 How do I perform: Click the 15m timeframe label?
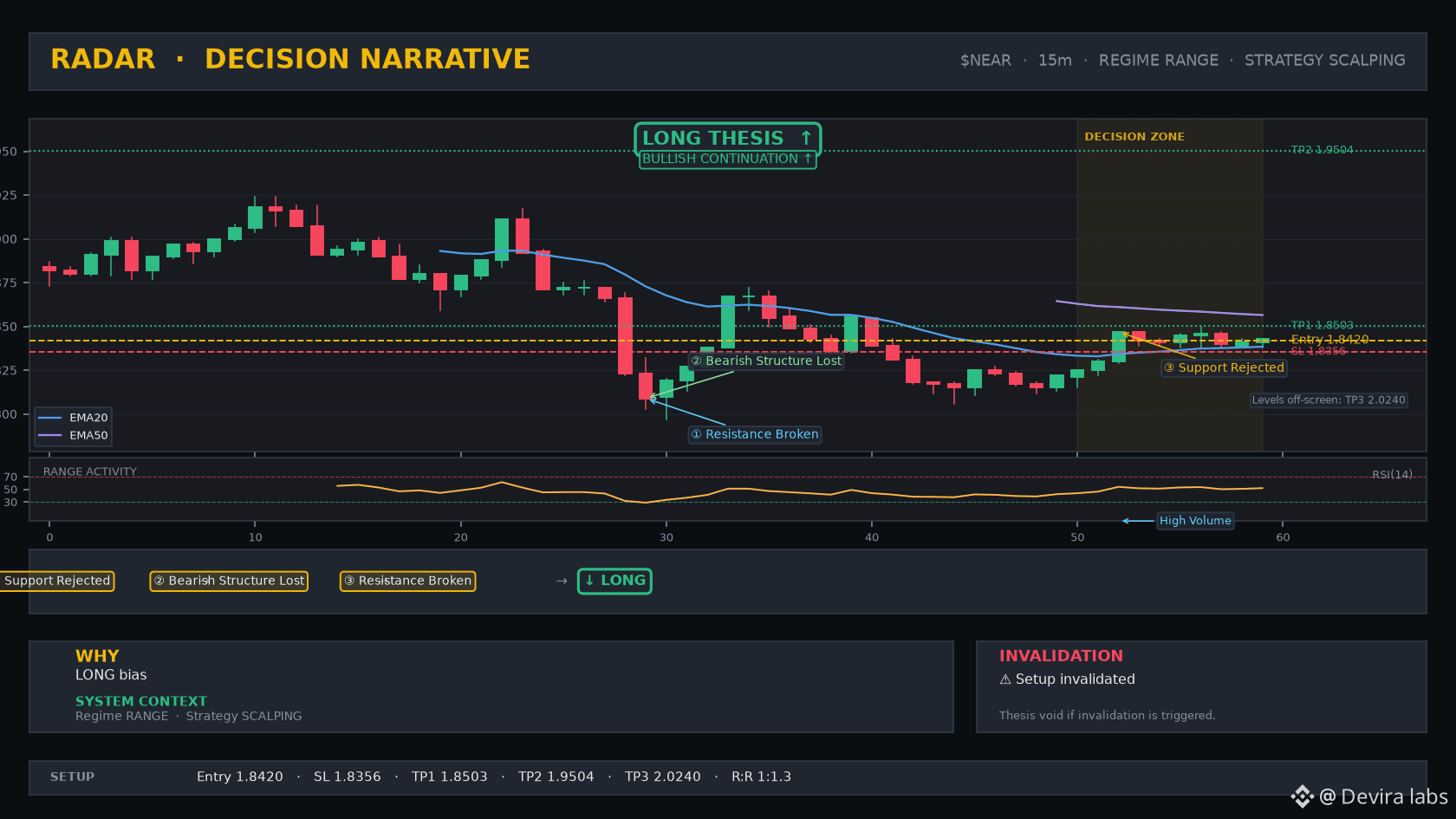tap(1055, 61)
